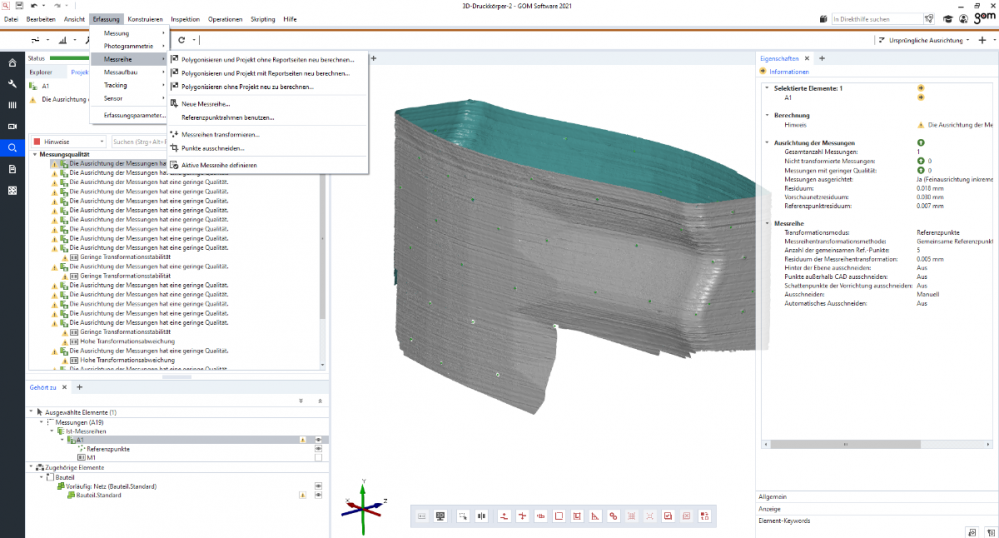Select the magnifier inspection icon in sidebar
Viewport: 999px width, 538px height.
12,148
